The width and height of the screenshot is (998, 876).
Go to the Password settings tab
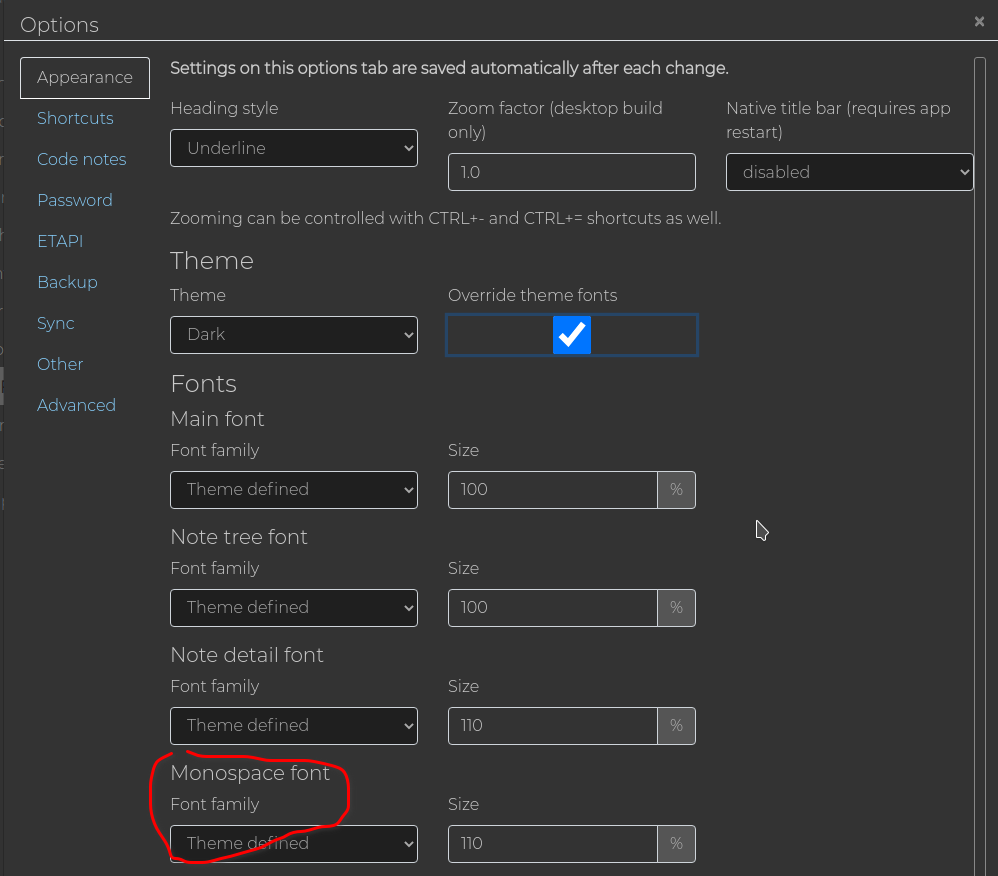point(74,201)
